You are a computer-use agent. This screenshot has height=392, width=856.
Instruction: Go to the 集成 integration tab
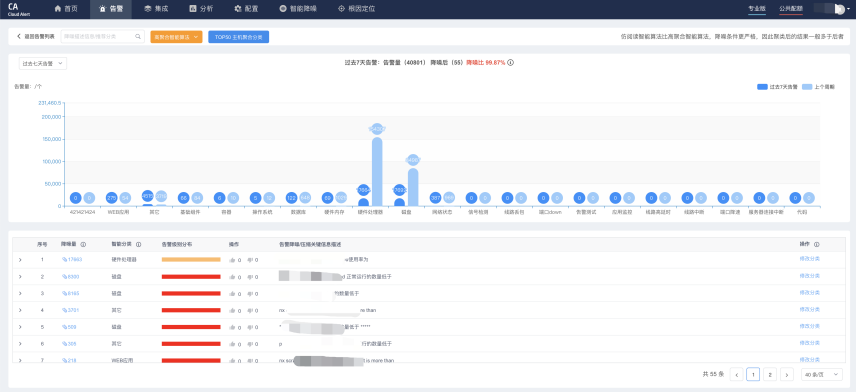pyautogui.click(x=156, y=9)
